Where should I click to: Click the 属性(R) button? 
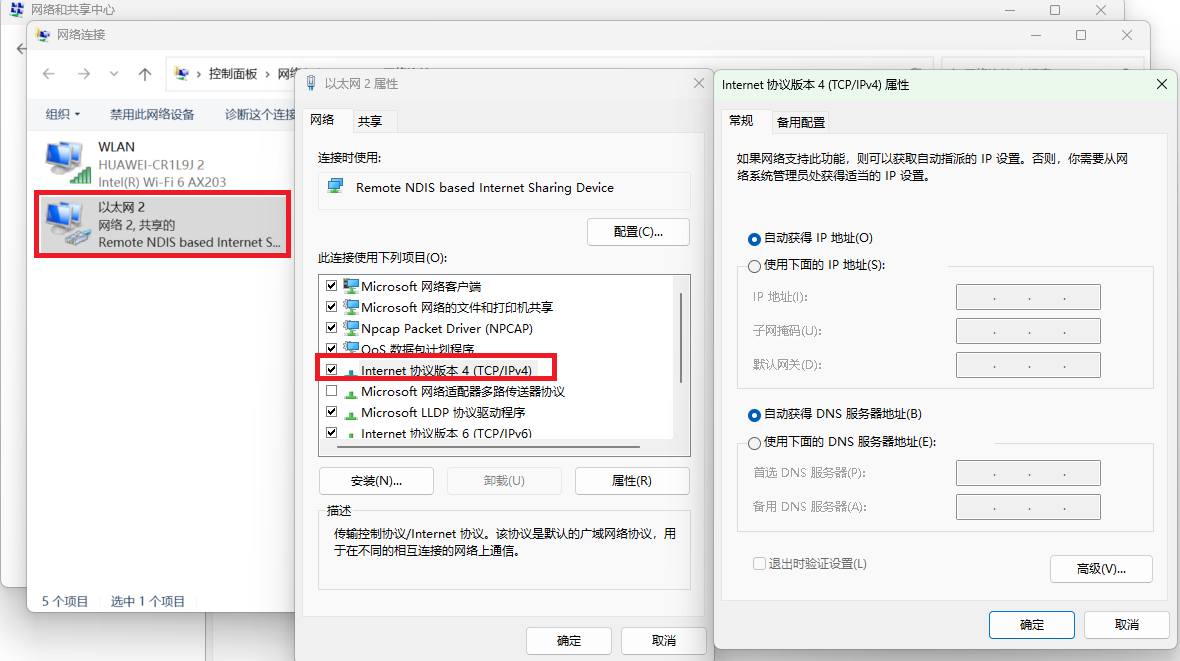[x=631, y=481]
